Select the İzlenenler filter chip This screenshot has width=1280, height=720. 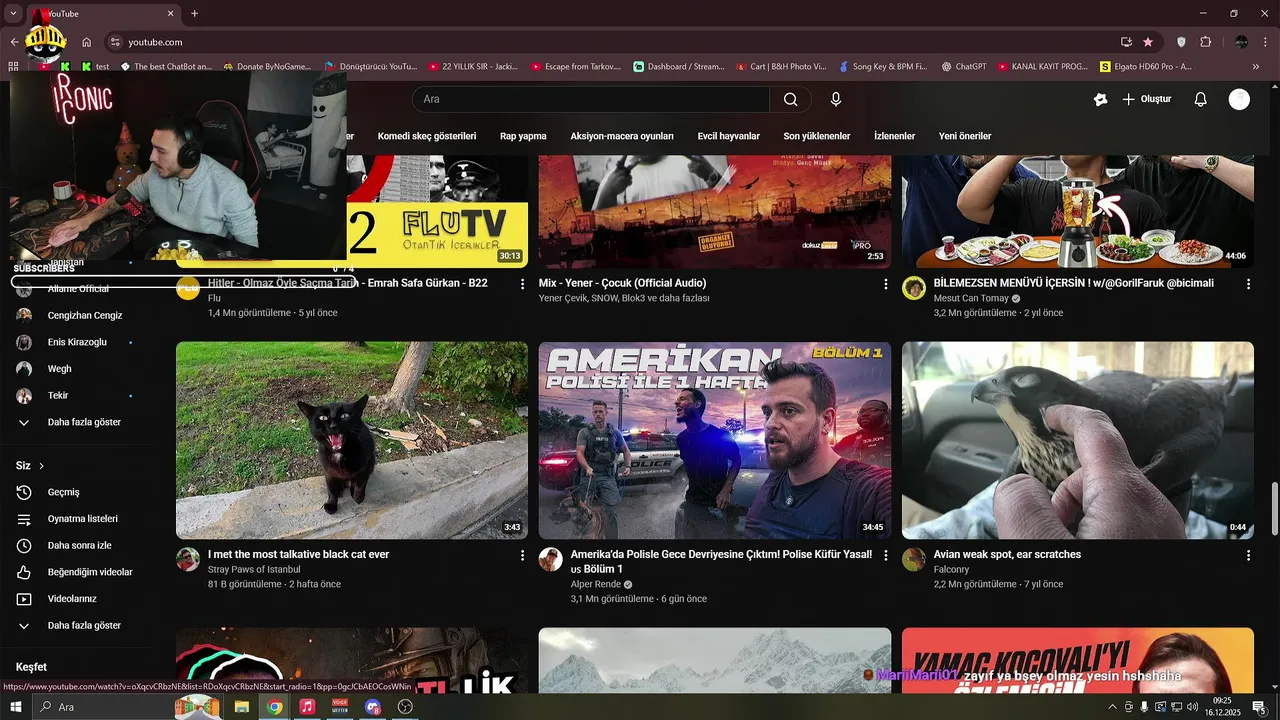pos(895,136)
